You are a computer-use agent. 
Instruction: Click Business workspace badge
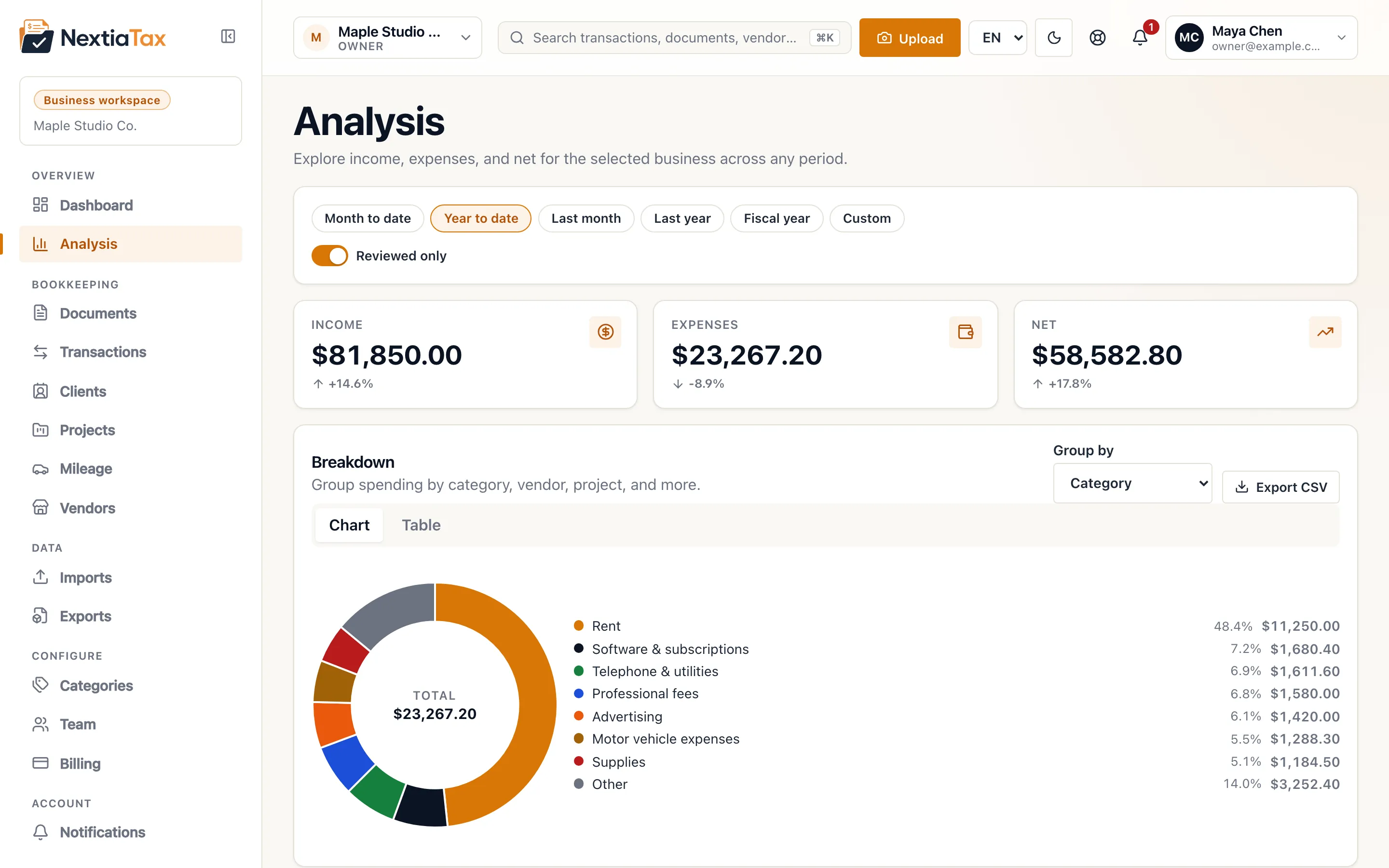102,100
